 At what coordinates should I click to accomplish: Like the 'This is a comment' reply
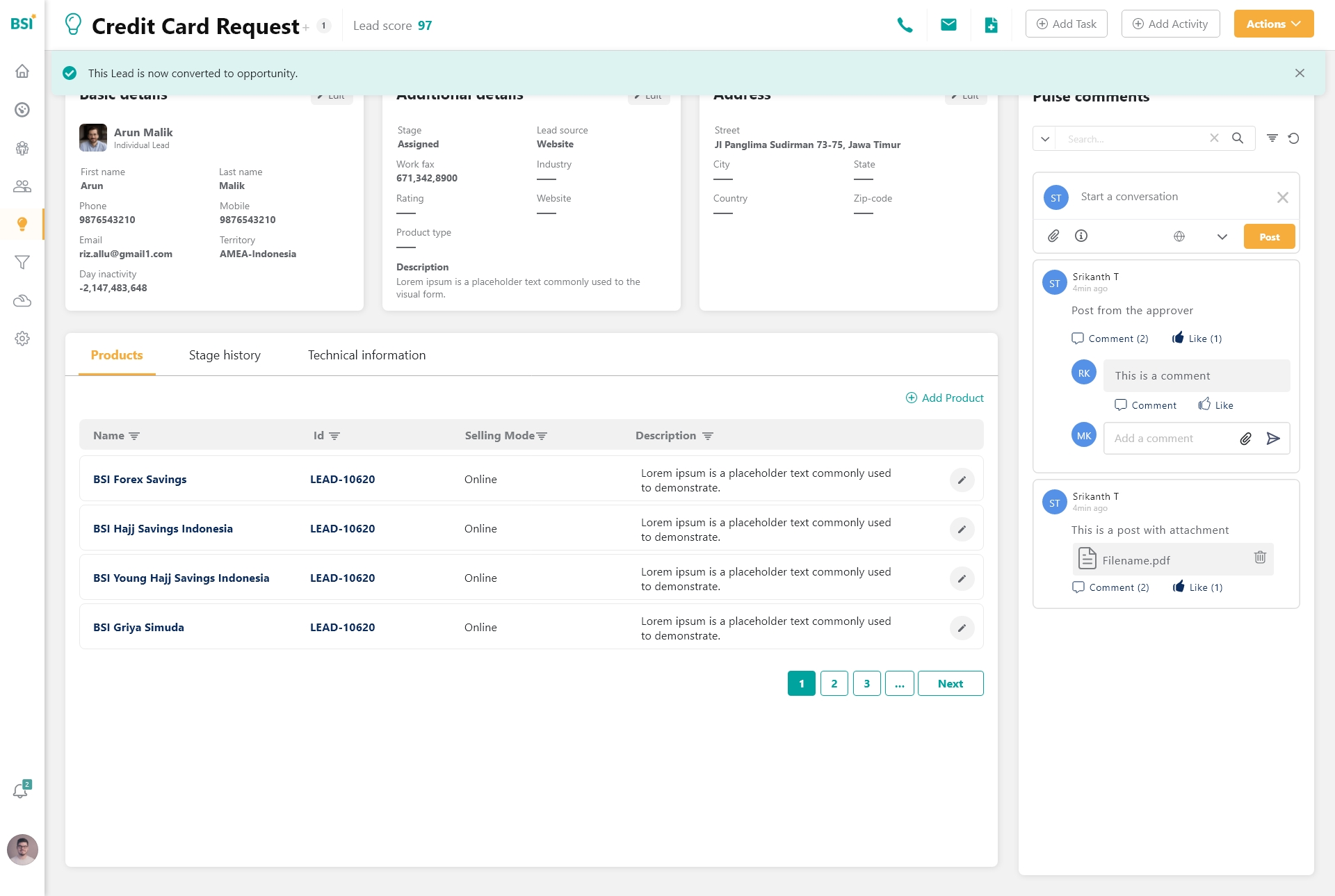coord(1215,405)
